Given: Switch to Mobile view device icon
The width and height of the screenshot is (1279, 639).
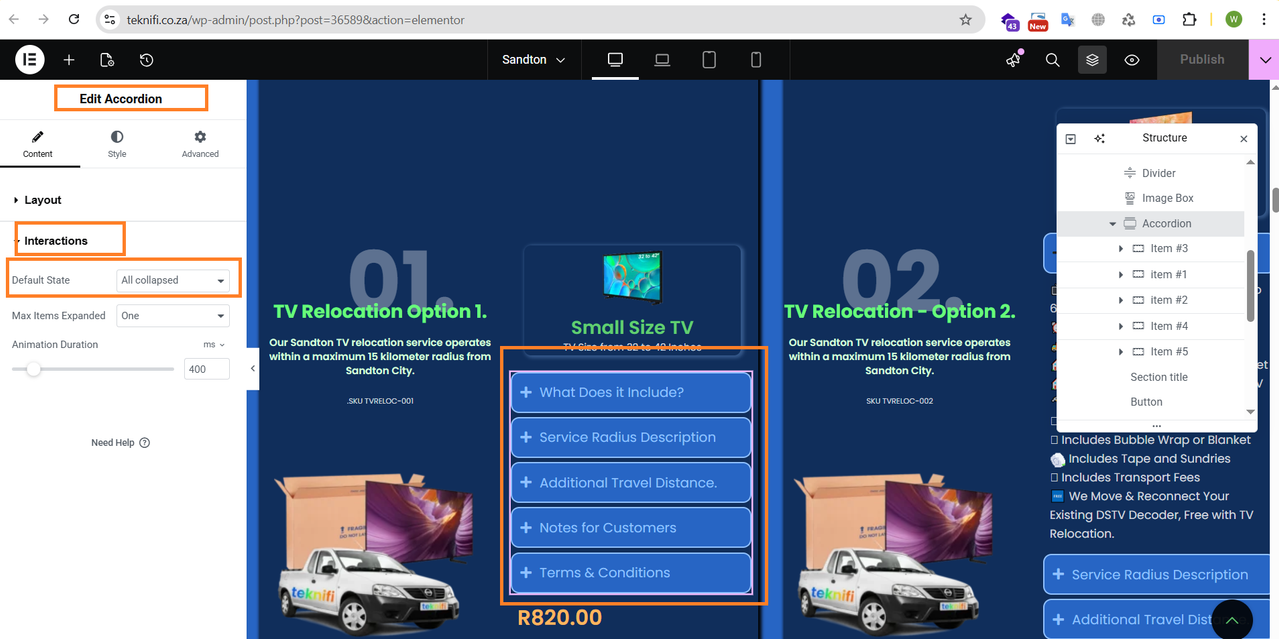Looking at the screenshot, I should pyautogui.click(x=756, y=60).
